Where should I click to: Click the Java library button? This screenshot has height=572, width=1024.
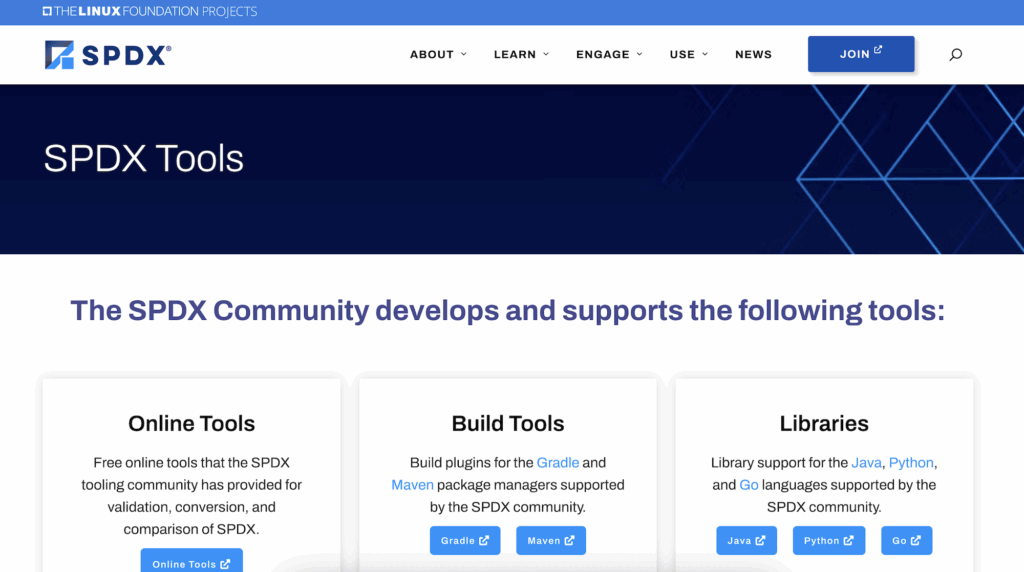coord(746,541)
